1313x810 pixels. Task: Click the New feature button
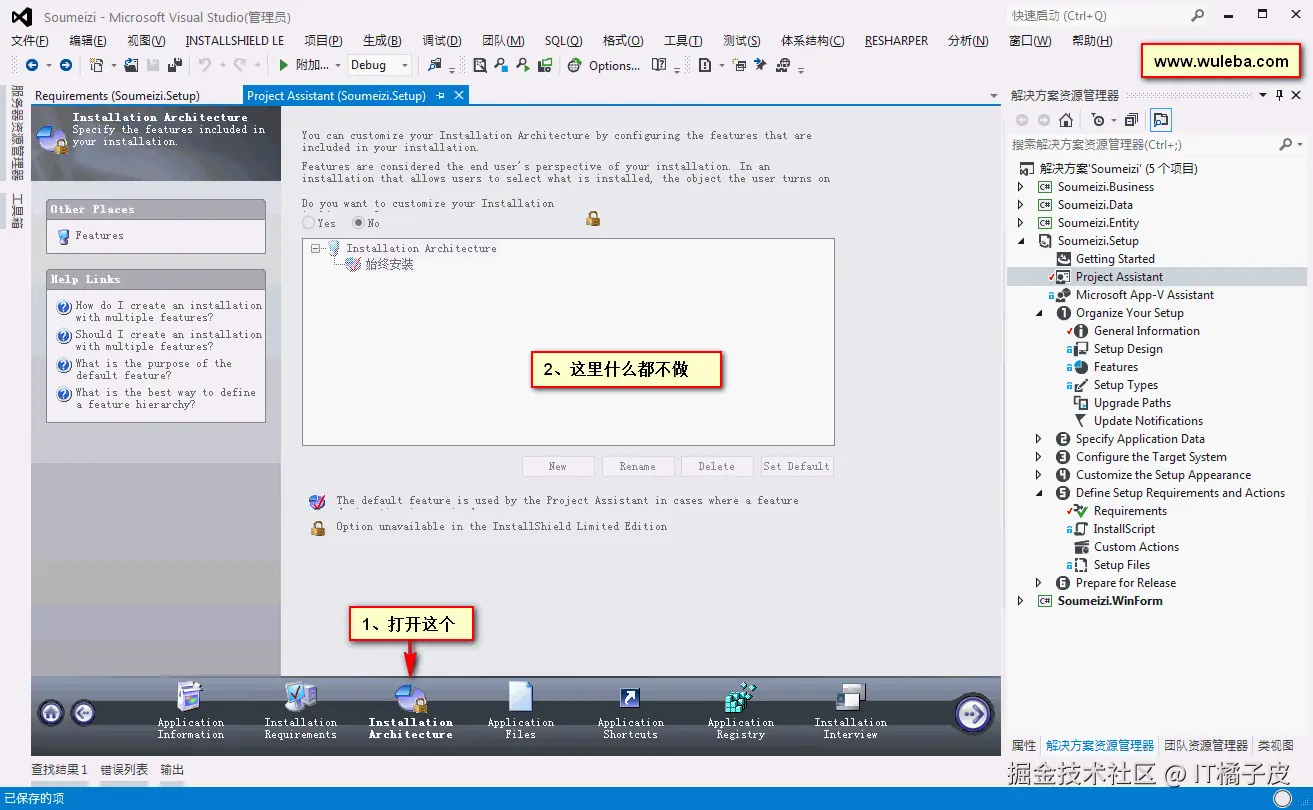[558, 466]
